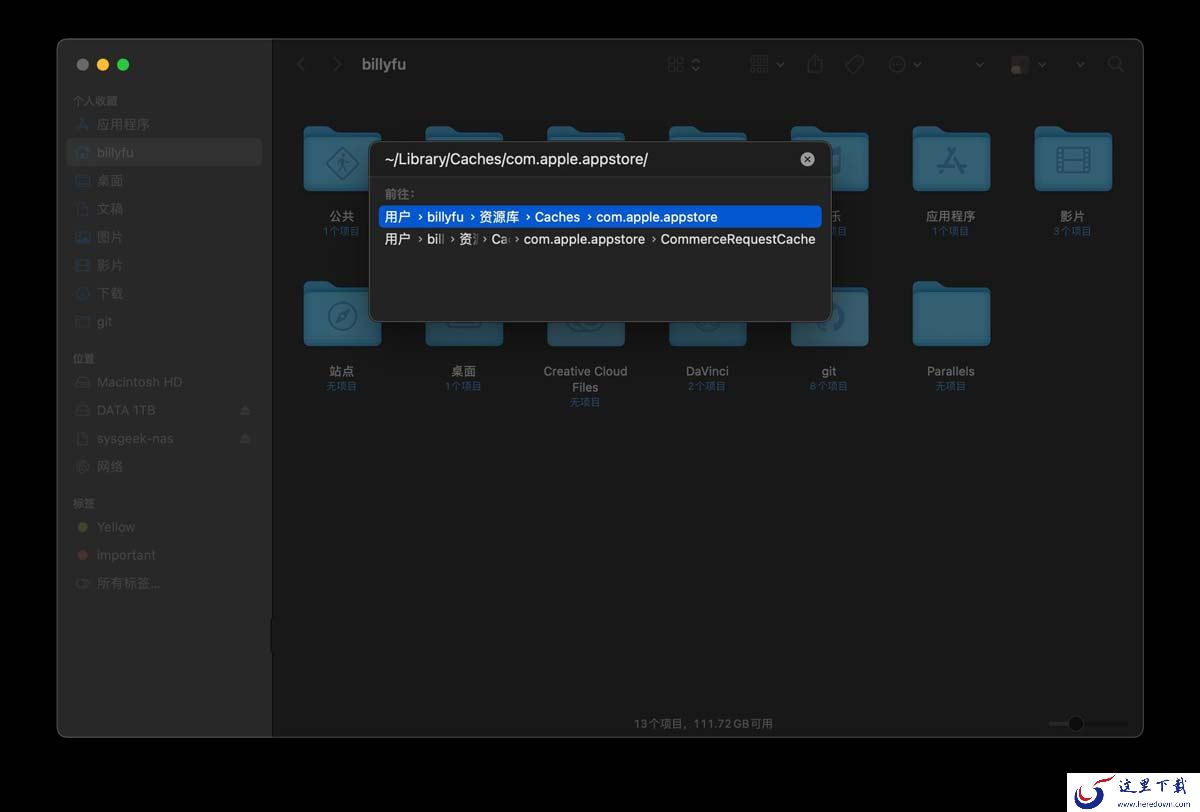
Task: Select the 公共 folder icon
Action: click(342, 160)
